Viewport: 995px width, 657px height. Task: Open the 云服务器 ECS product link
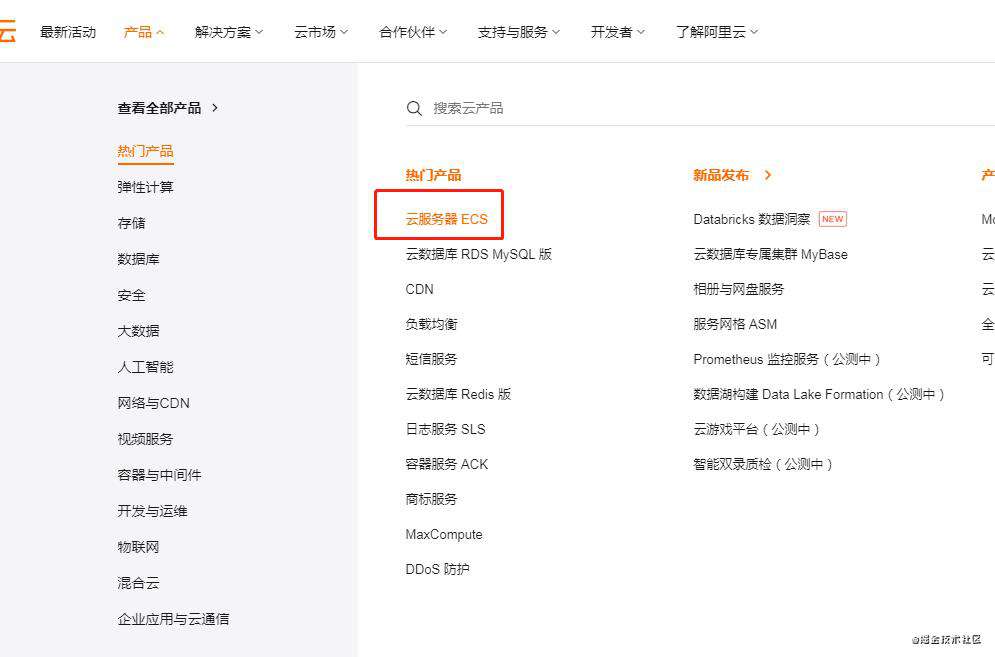coord(447,220)
